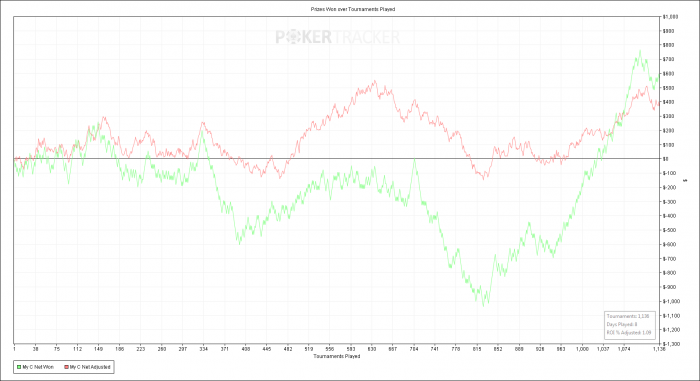Image resolution: width=700 pixels, height=381 pixels.
Task: Click the 1,037 x-axis tick label
Action: click(x=603, y=349)
